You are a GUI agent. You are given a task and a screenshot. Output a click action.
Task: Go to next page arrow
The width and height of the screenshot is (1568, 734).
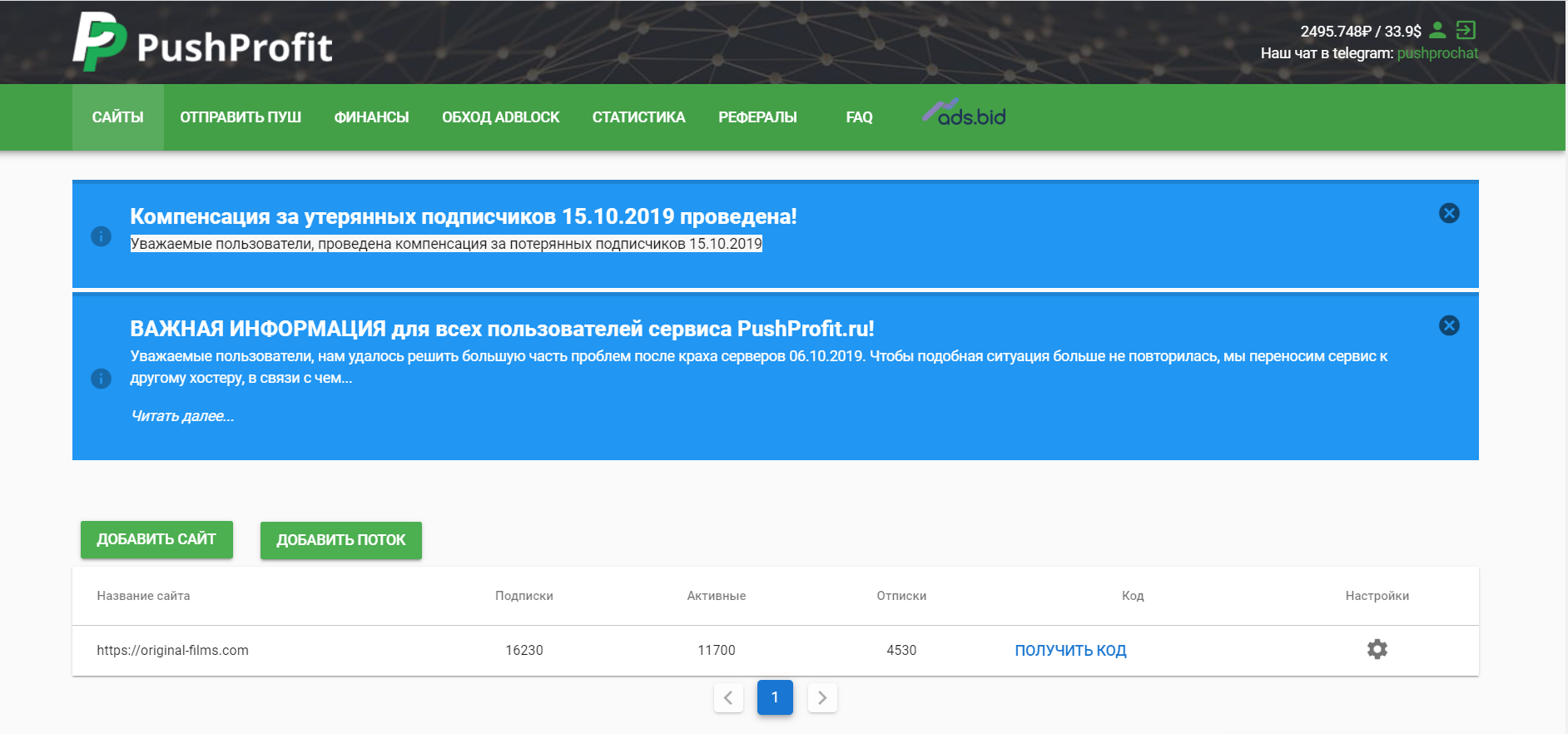click(x=822, y=697)
